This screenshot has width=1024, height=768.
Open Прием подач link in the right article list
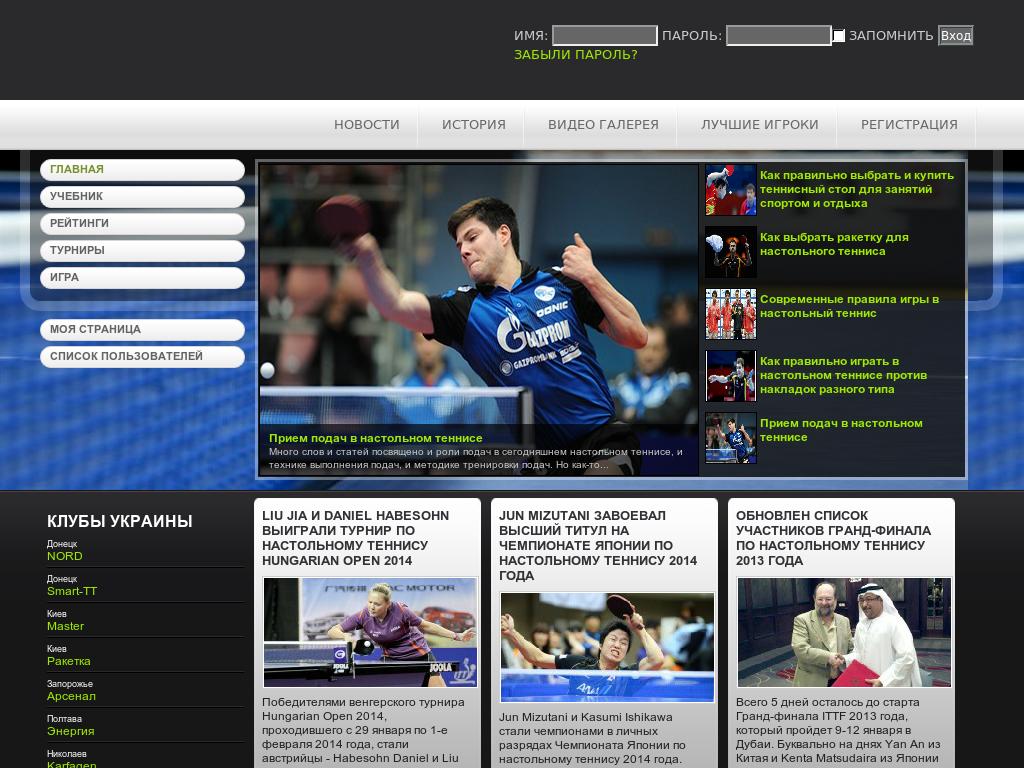[x=841, y=430]
